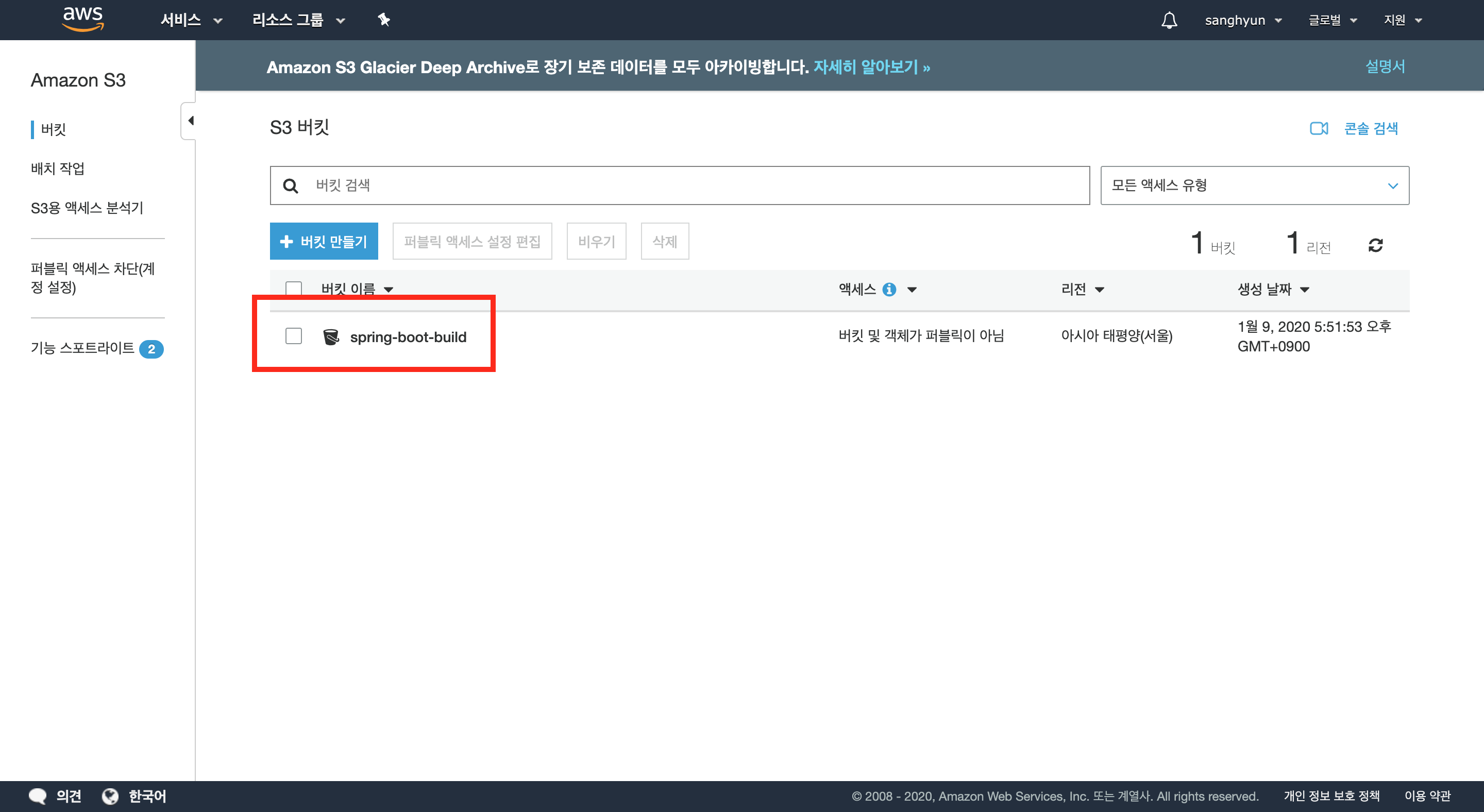Toggle the select-all buckets checkbox
The width and height of the screenshot is (1484, 812).
pyautogui.click(x=294, y=288)
